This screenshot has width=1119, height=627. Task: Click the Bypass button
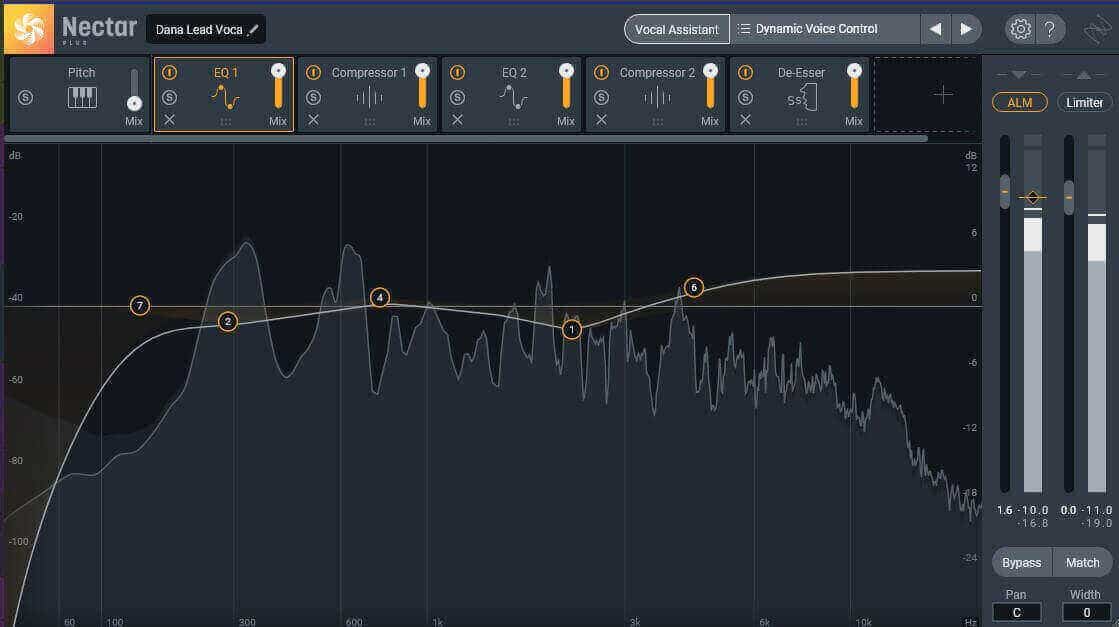1022,563
